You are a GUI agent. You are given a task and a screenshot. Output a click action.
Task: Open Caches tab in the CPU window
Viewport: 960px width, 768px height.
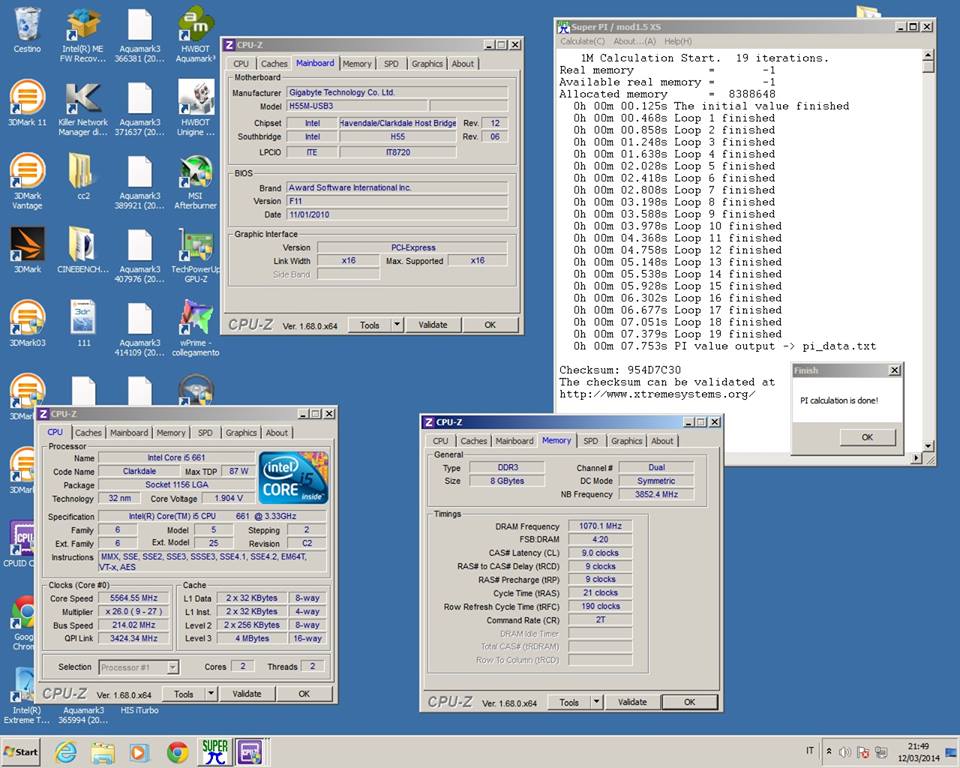click(88, 432)
